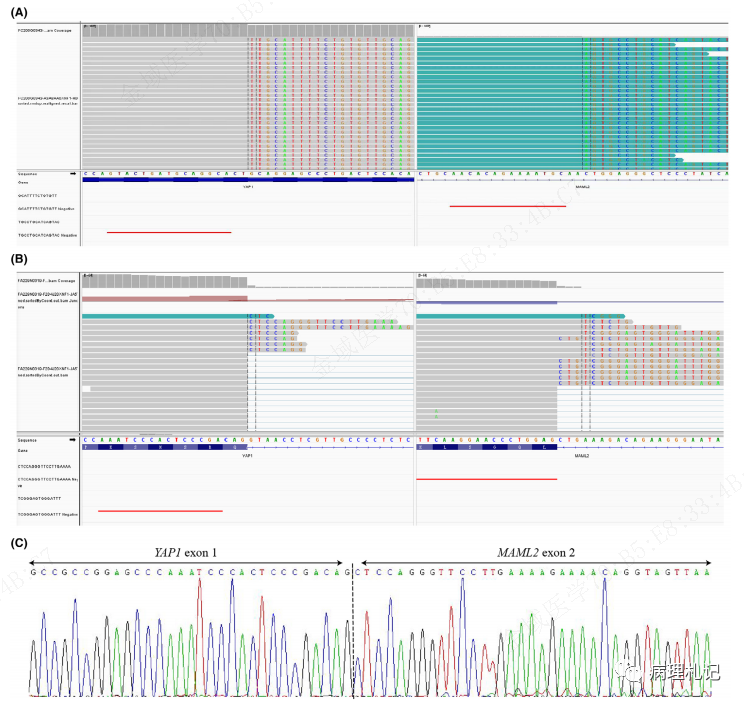744x704 pixels.
Task: Click the teal top read in panel B left
Action: pos(165,316)
